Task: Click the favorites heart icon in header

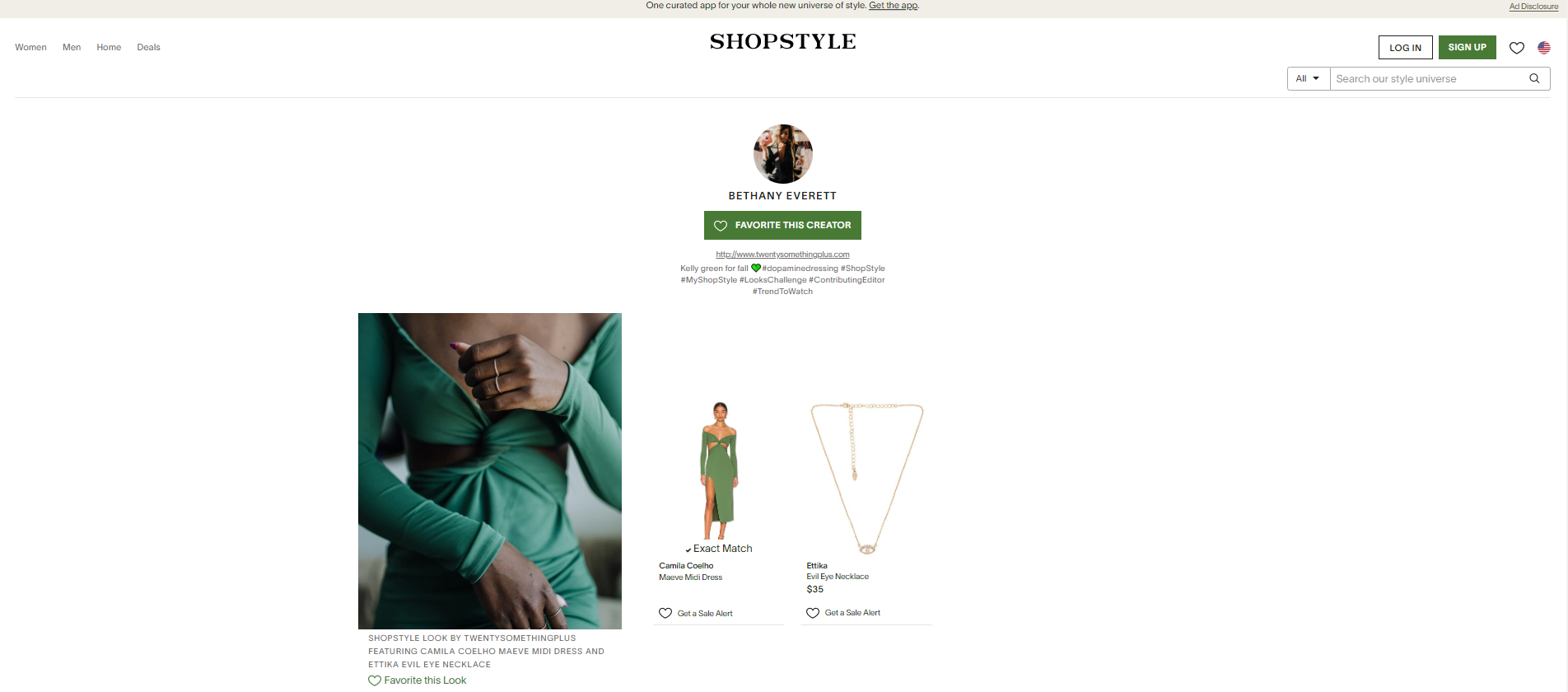Action: coord(1516,48)
